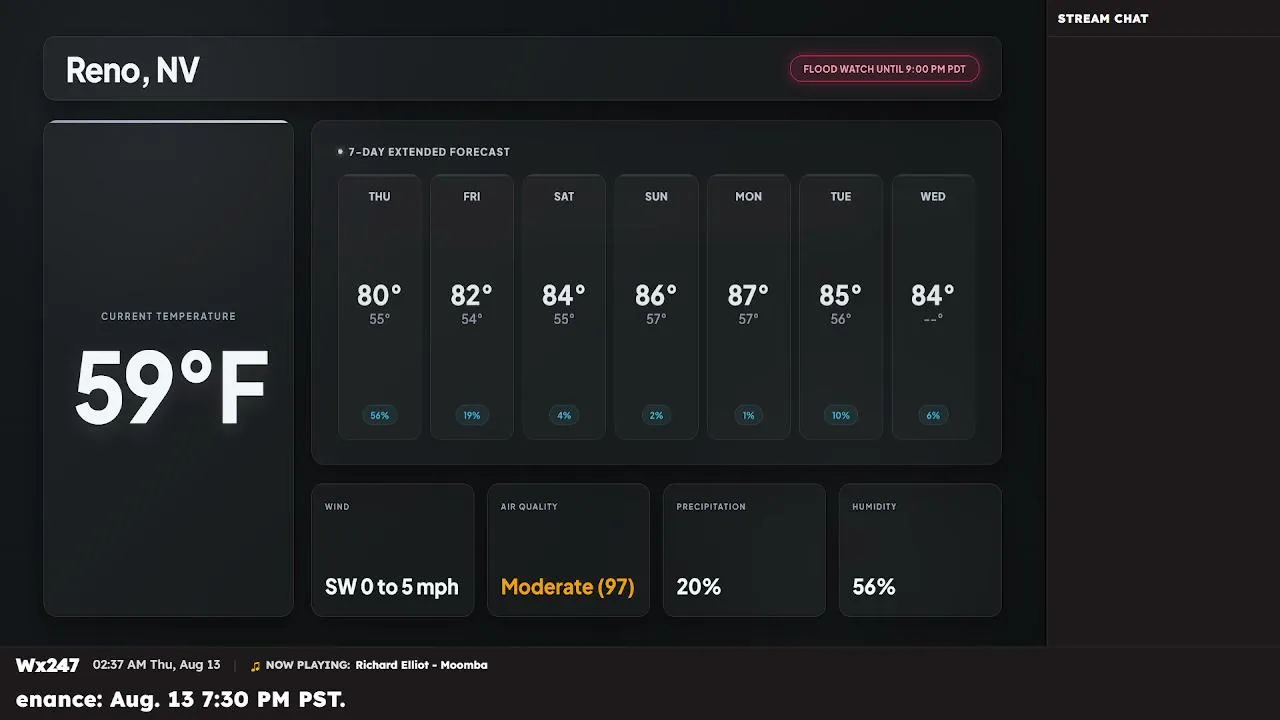This screenshot has height=720, width=1280.
Task: Select Thursday's 56% precipitation chance badge
Action: coord(379,415)
